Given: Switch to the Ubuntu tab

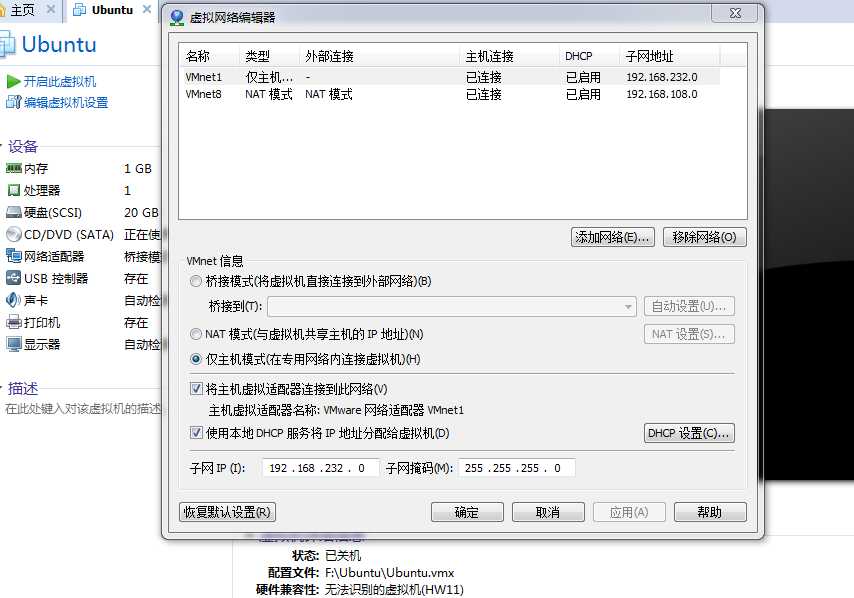Looking at the screenshot, I should point(112,10).
